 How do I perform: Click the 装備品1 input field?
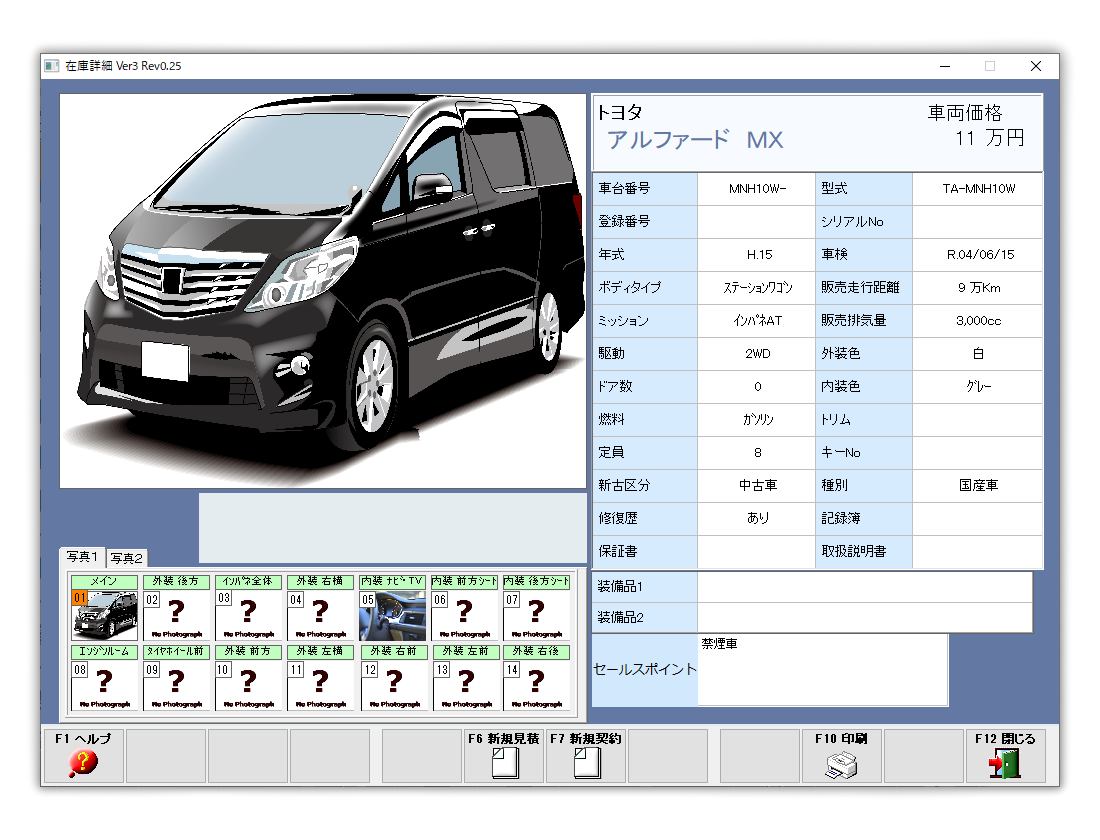tap(864, 587)
